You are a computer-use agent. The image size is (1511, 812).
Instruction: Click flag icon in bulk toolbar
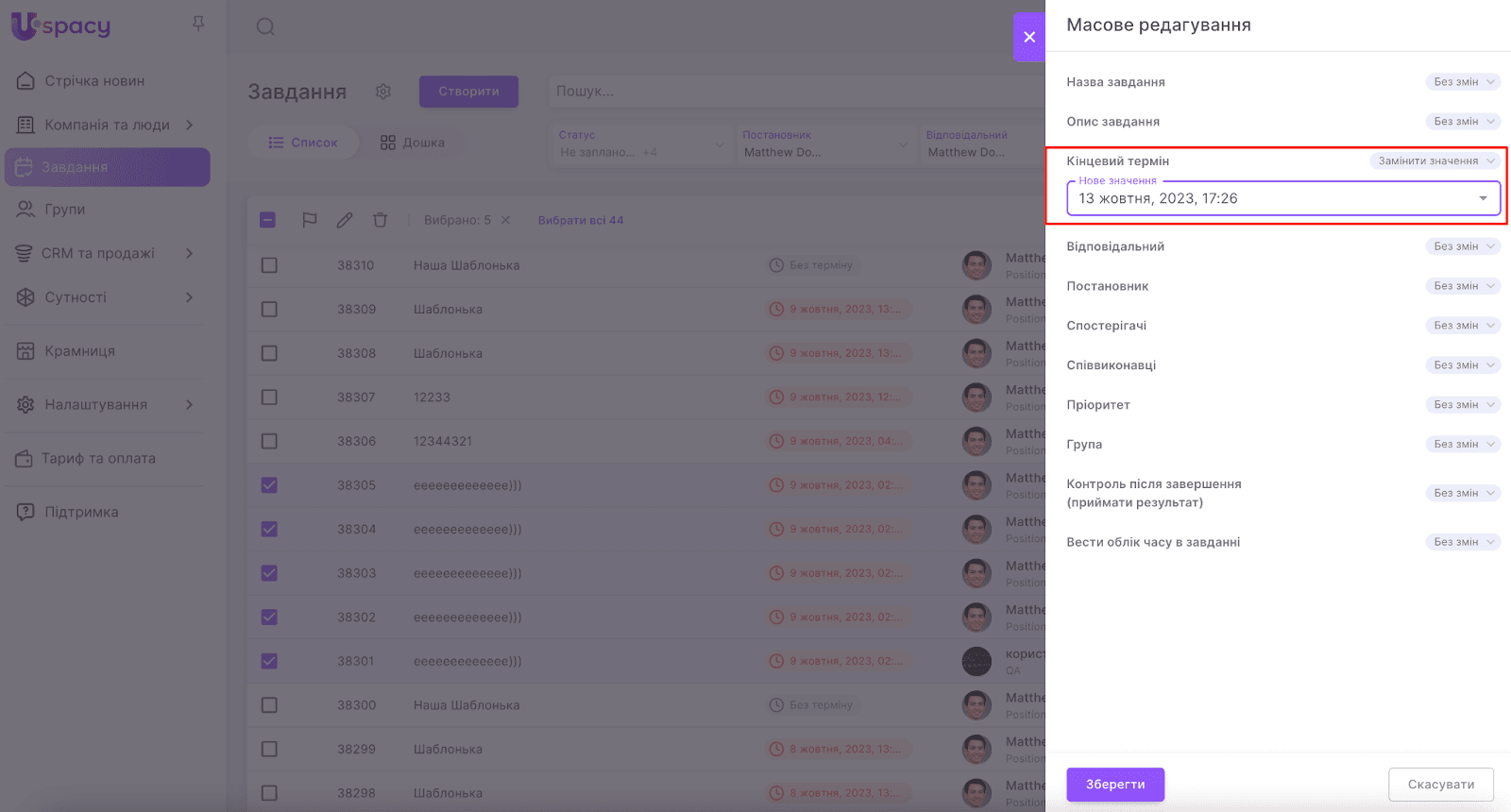point(309,220)
